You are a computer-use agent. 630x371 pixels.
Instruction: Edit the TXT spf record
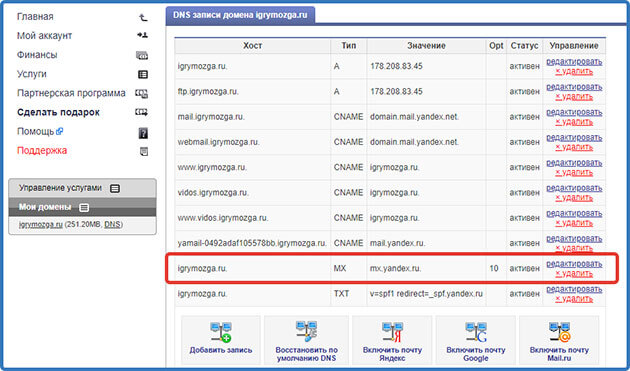pos(574,290)
